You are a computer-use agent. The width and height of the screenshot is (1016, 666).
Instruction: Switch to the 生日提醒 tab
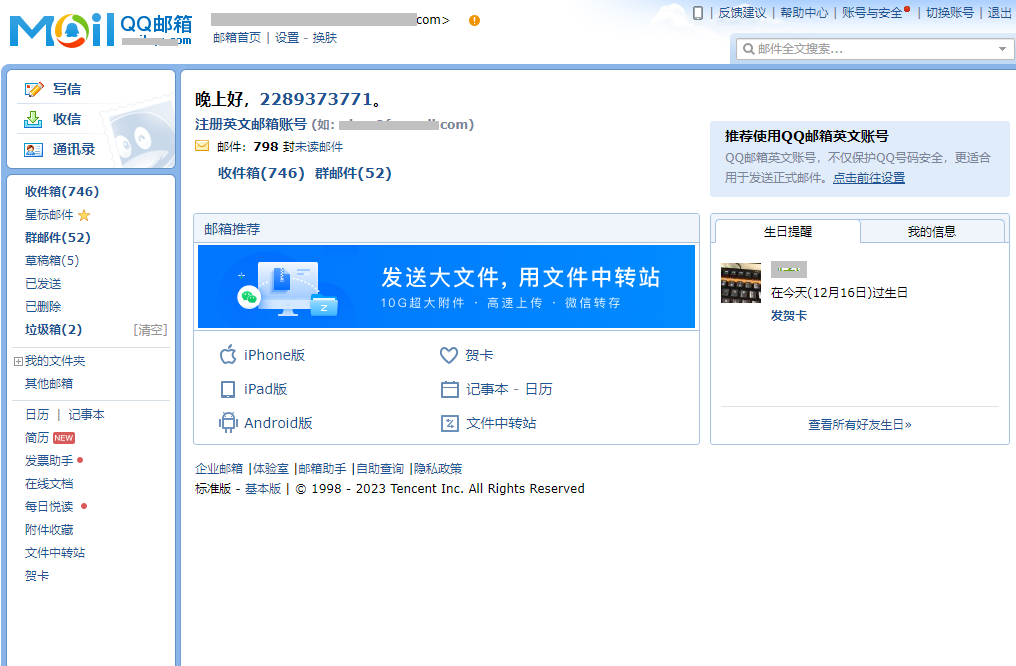788,232
